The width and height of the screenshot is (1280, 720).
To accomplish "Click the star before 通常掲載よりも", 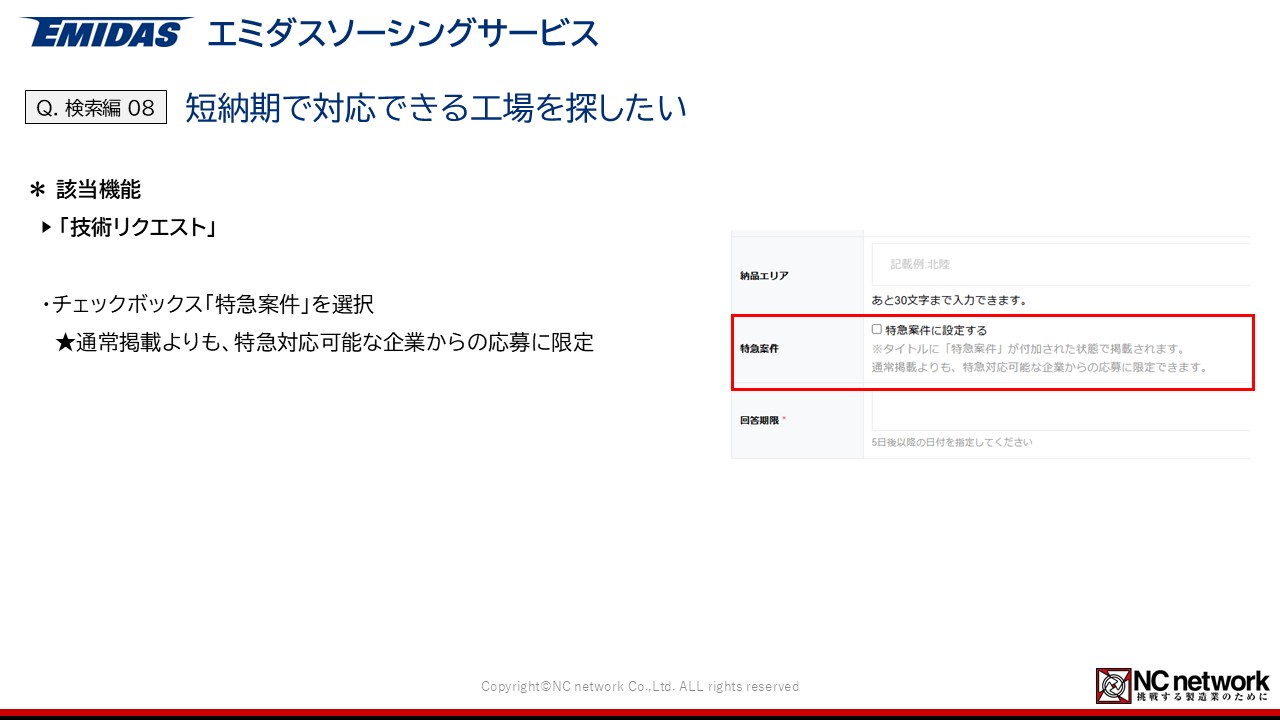I will [65, 343].
